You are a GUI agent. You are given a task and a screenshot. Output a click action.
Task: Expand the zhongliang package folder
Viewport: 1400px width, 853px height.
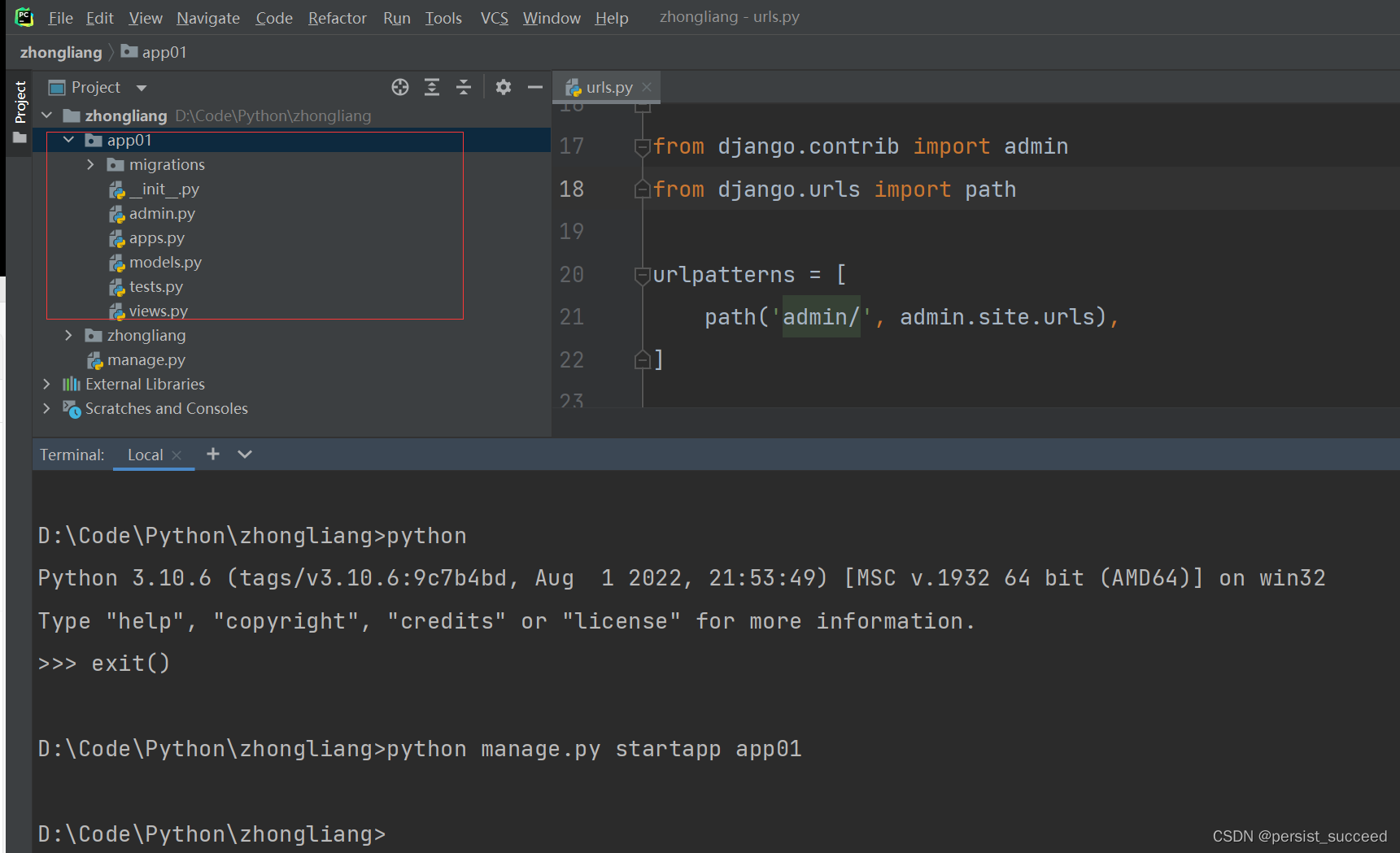pyautogui.click(x=68, y=335)
